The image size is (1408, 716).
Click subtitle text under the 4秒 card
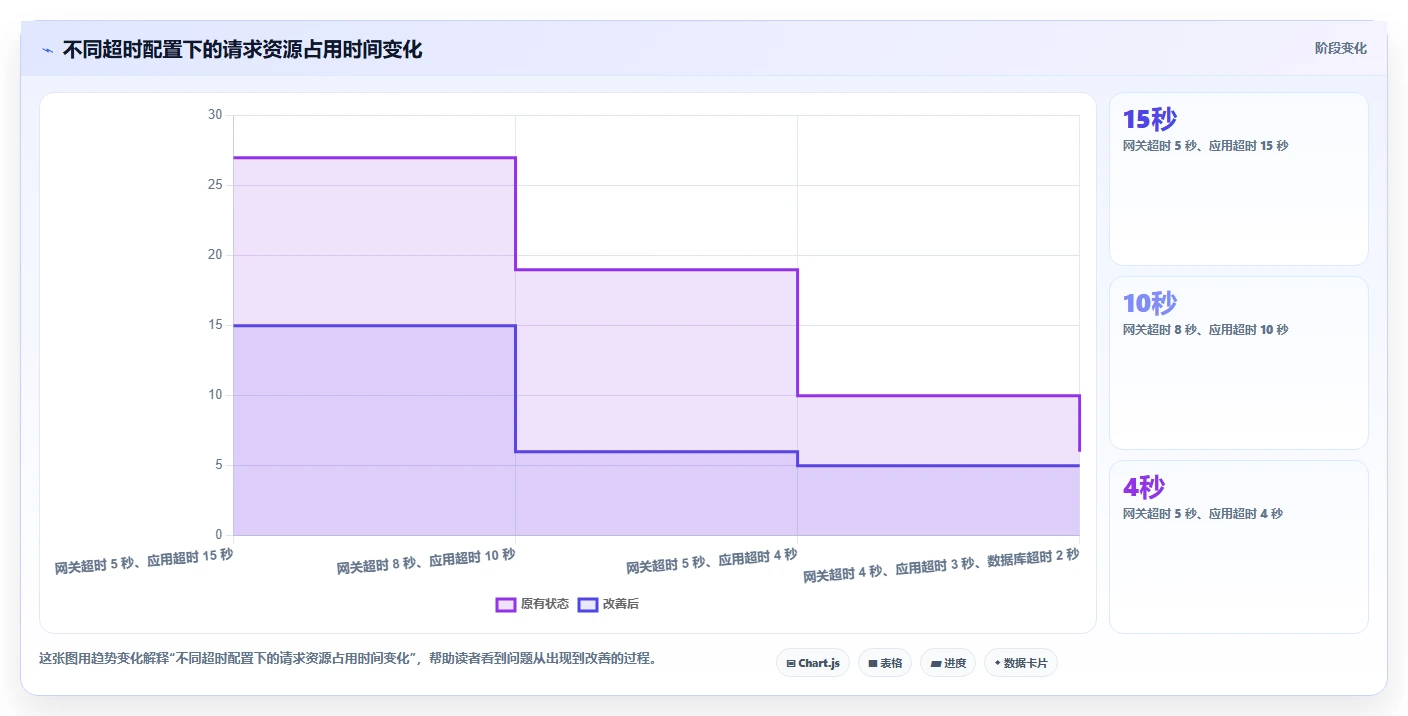1202,513
